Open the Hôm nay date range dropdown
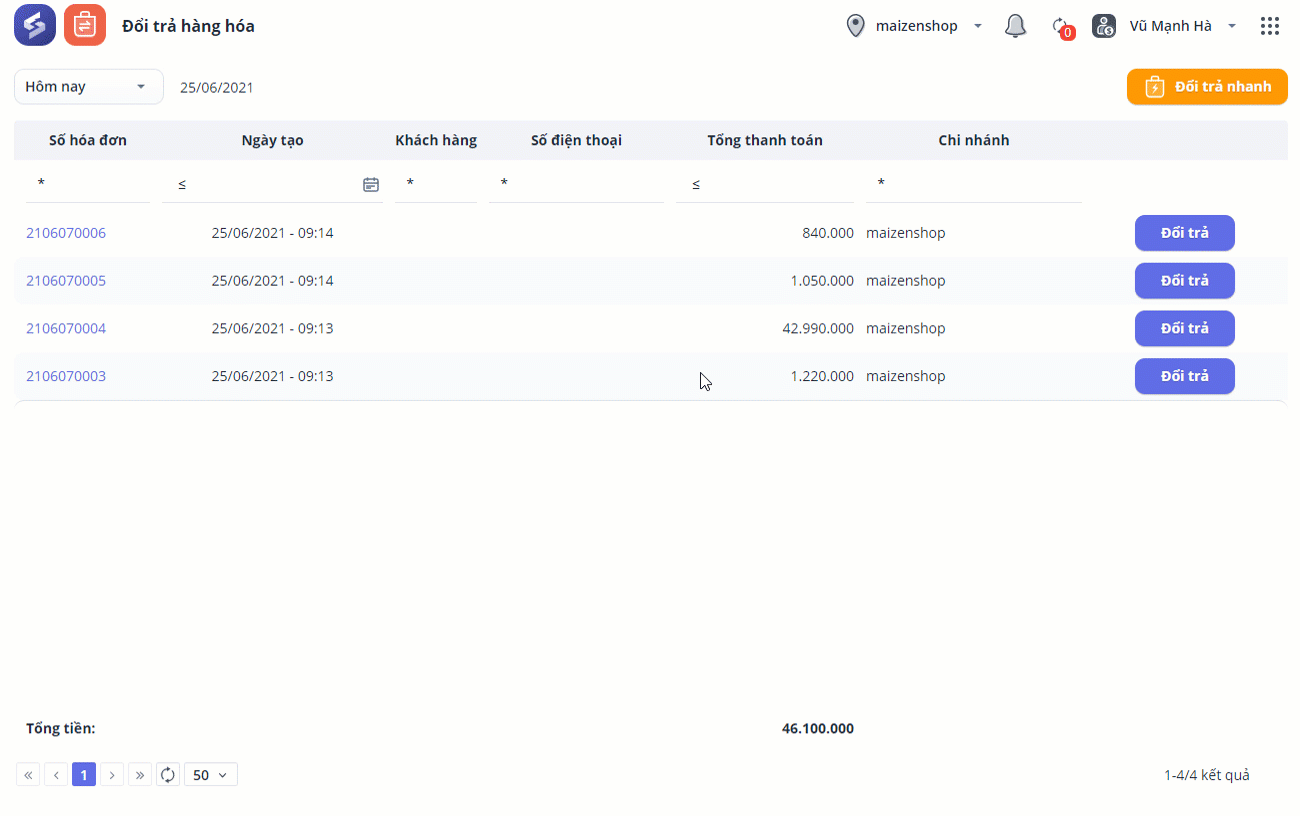Image resolution: width=1300 pixels, height=816 pixels. 89,87
